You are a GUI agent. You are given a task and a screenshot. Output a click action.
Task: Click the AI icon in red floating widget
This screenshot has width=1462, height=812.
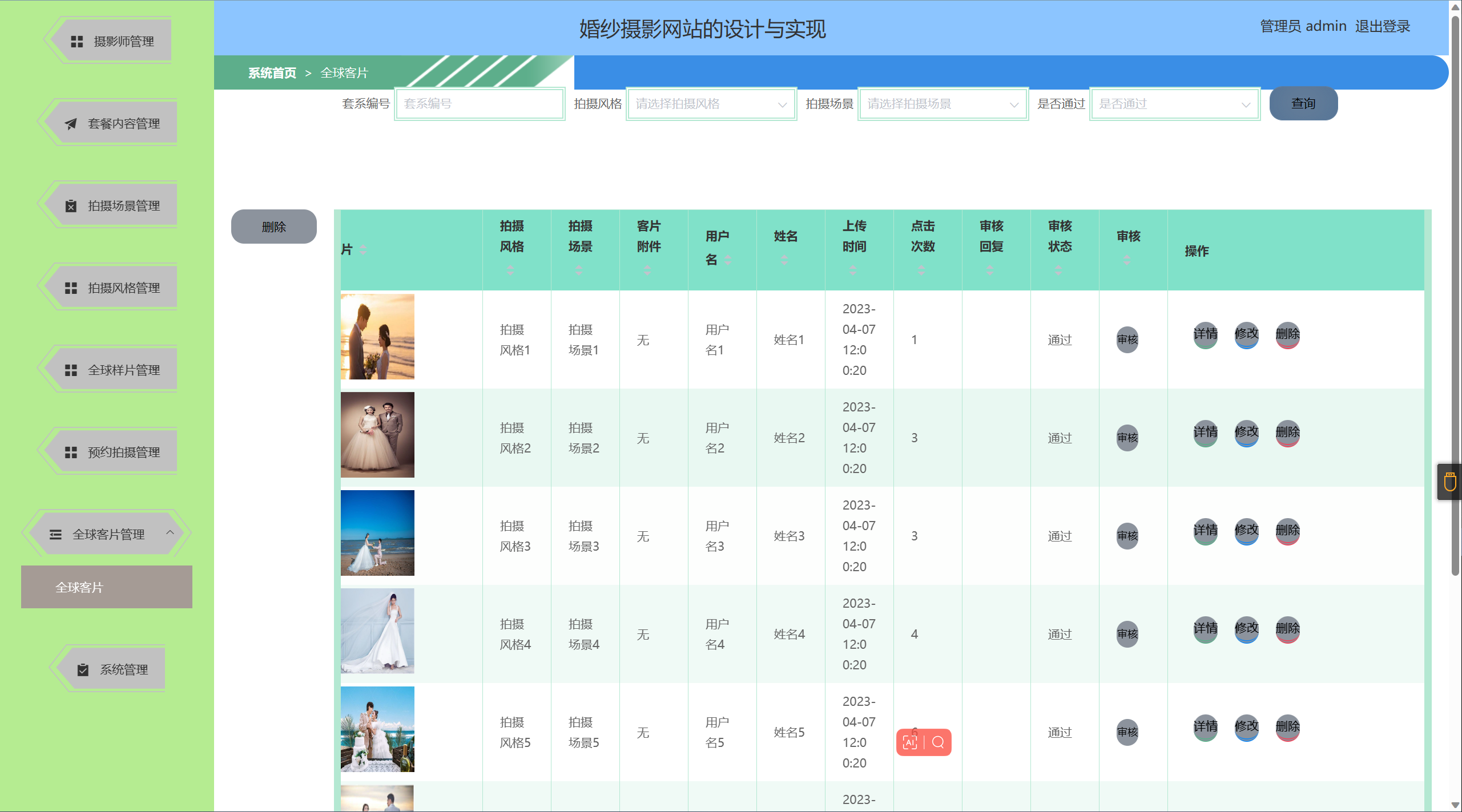click(910, 742)
